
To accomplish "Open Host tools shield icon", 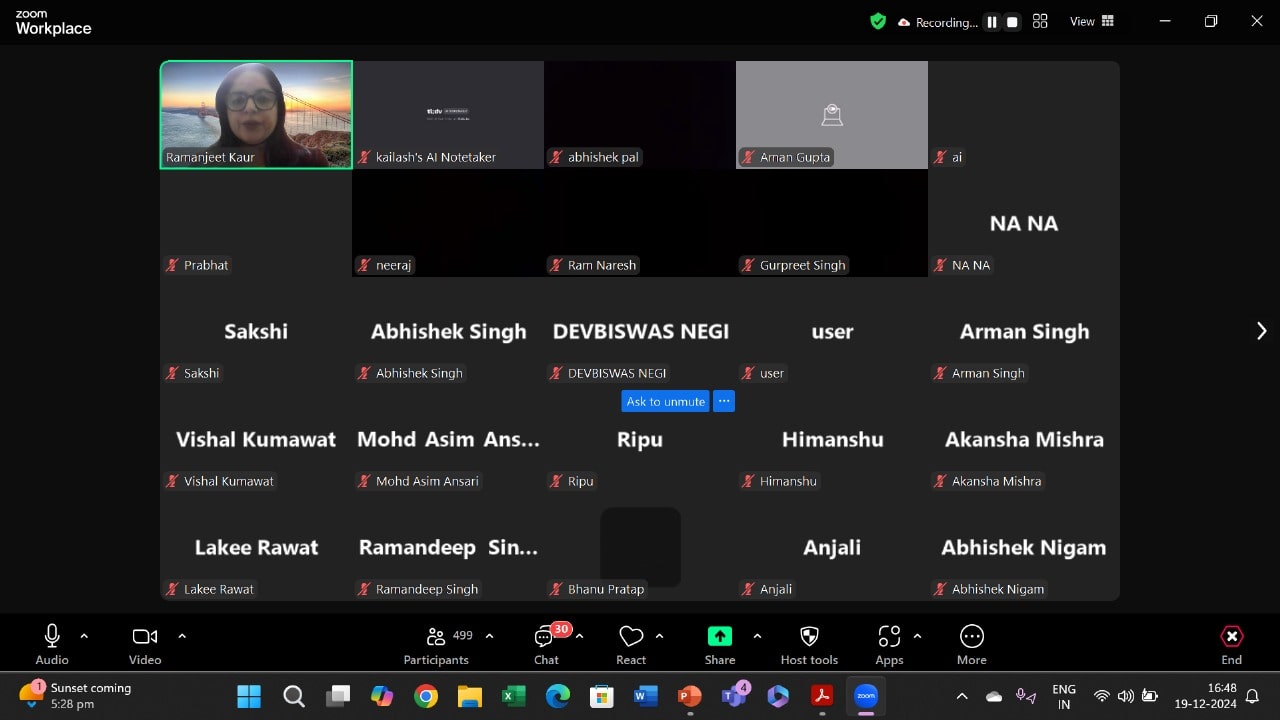I will 809,637.
